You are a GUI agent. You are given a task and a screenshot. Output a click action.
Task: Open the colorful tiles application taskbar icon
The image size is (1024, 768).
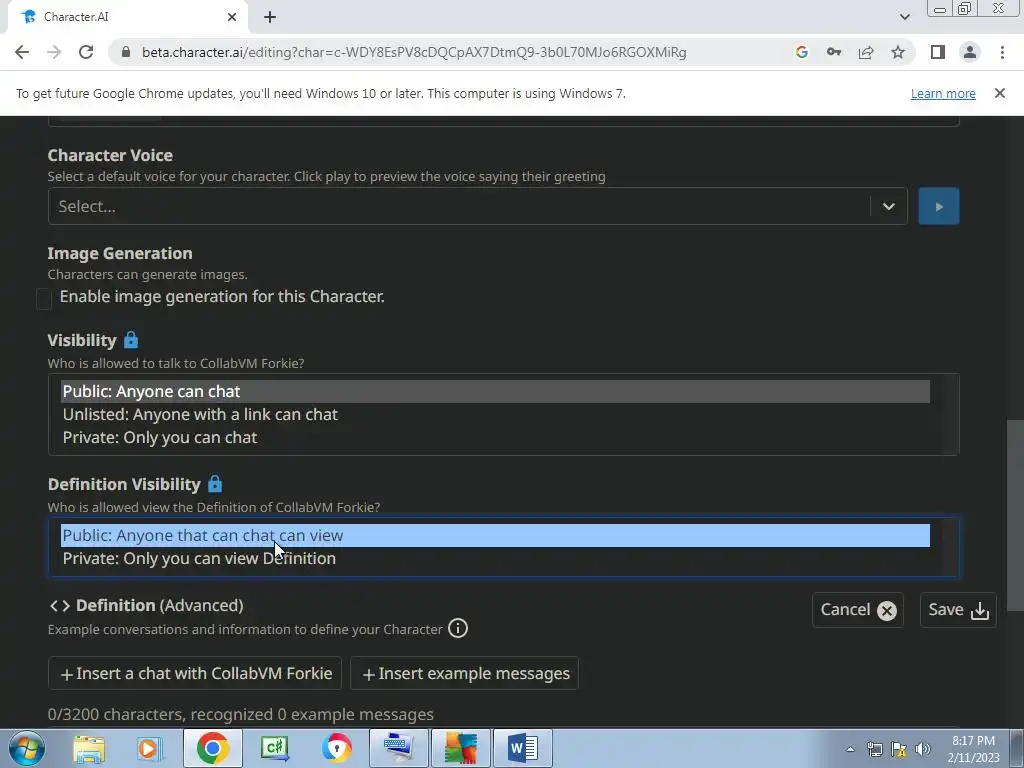[460, 748]
